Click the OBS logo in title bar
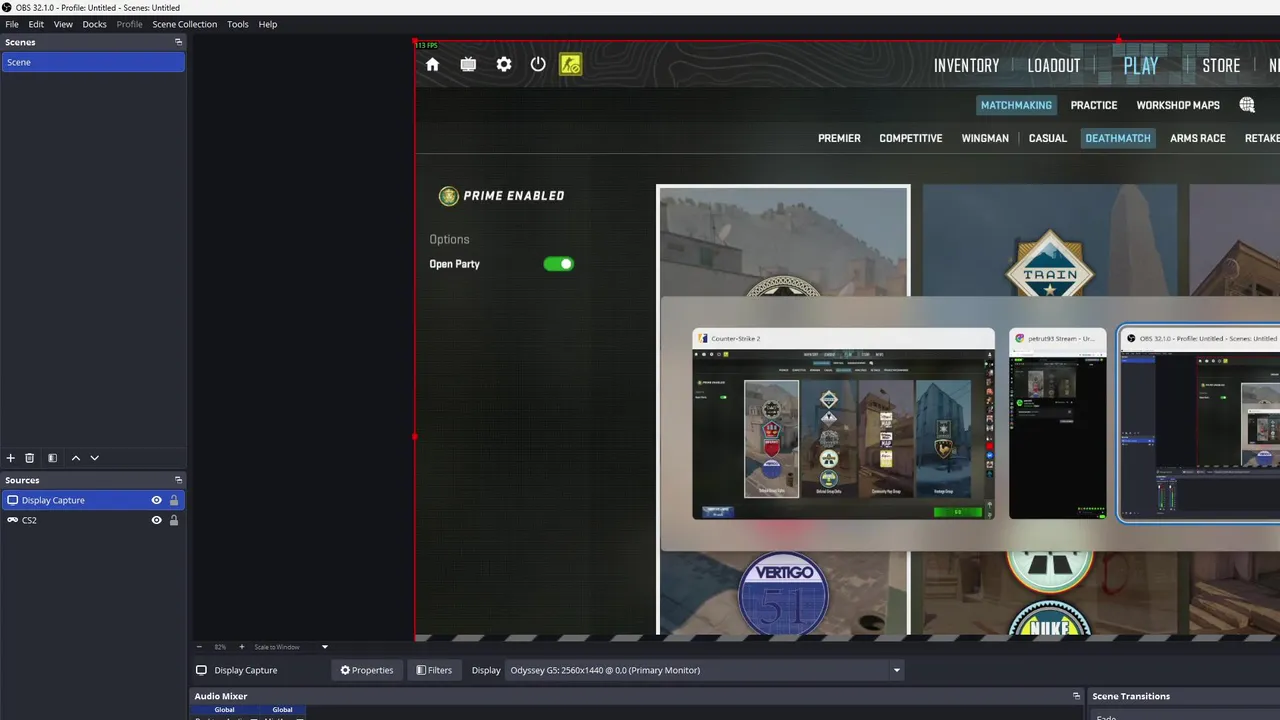The height and width of the screenshot is (720, 1280). point(7,7)
